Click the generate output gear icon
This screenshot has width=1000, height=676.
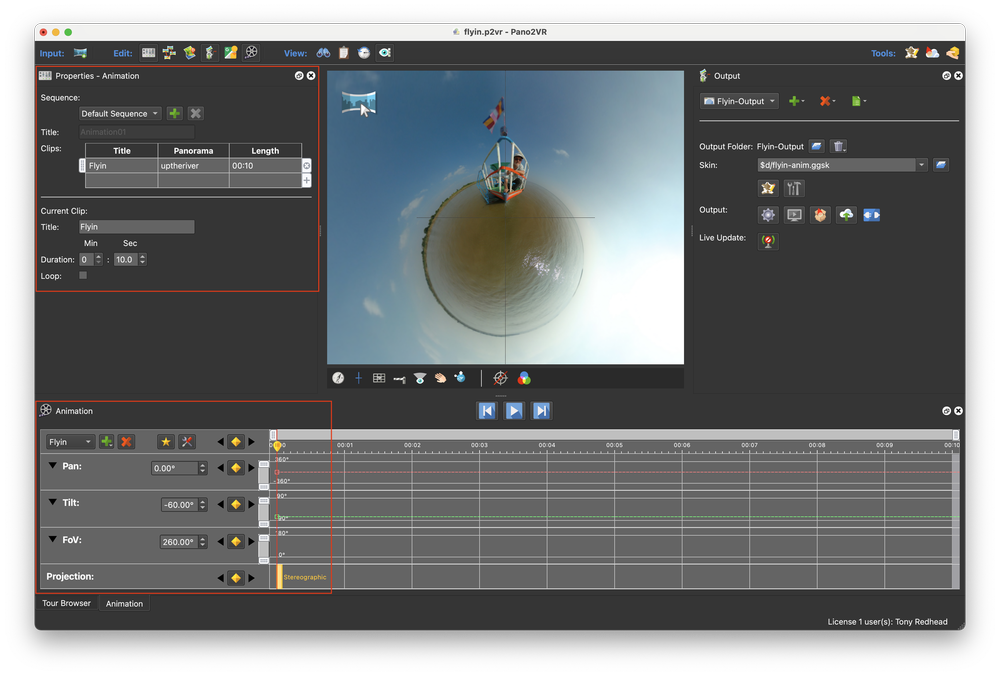click(767, 215)
